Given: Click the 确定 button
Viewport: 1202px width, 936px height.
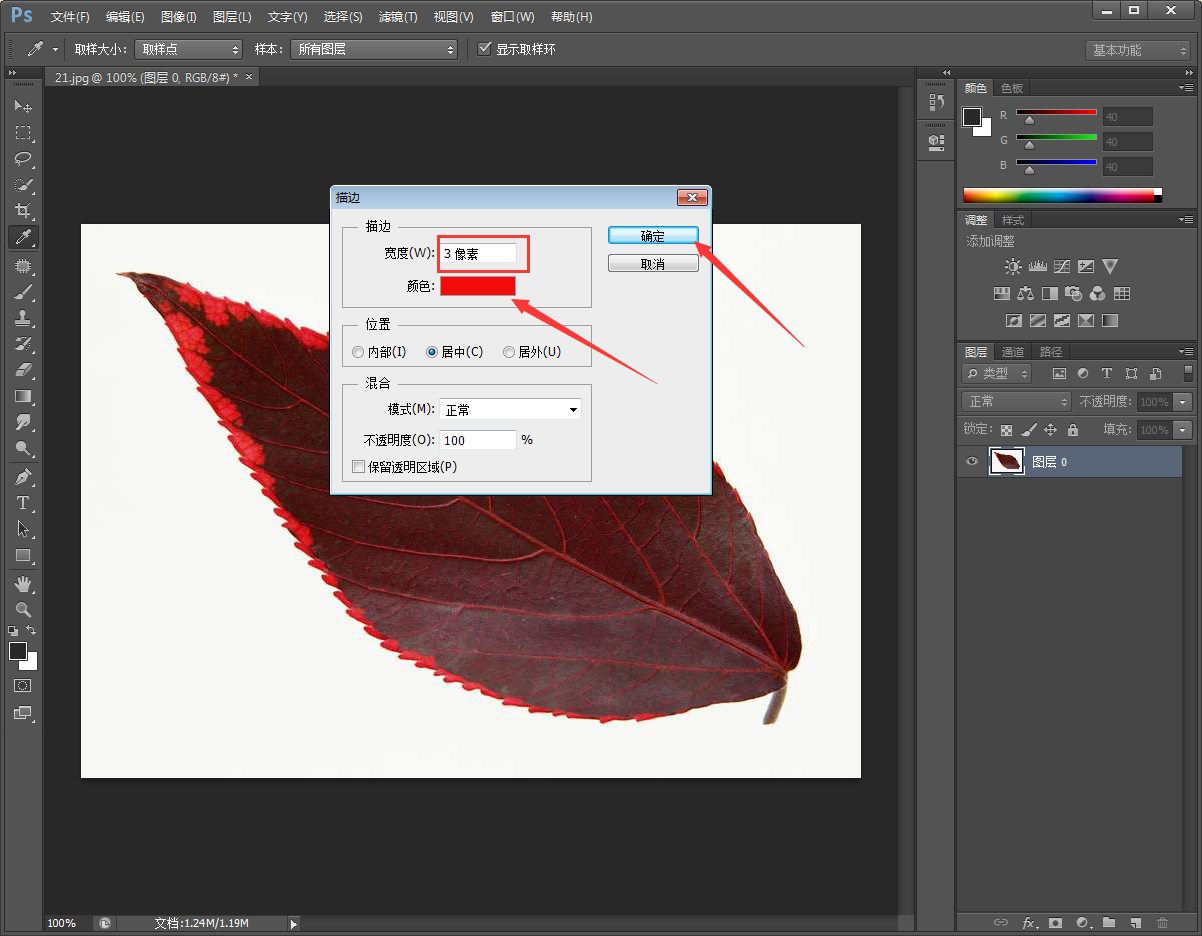Looking at the screenshot, I should point(652,236).
